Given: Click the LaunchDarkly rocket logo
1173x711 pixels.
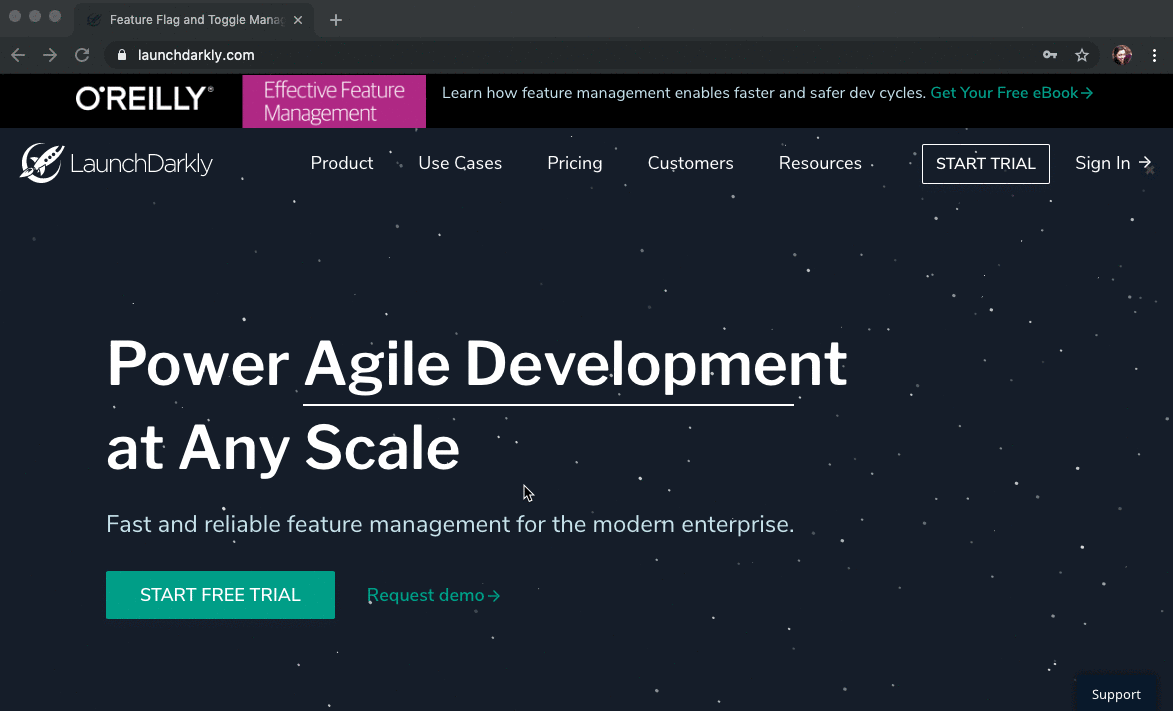Looking at the screenshot, I should [116, 163].
